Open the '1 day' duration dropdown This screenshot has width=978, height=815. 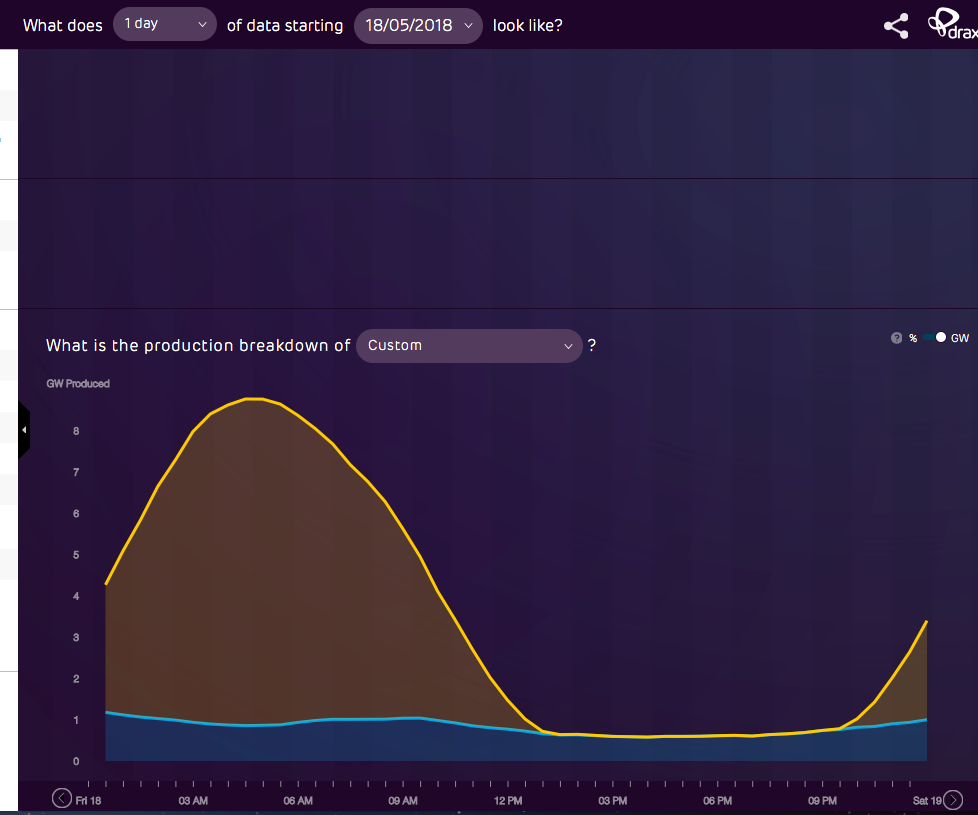coord(165,24)
